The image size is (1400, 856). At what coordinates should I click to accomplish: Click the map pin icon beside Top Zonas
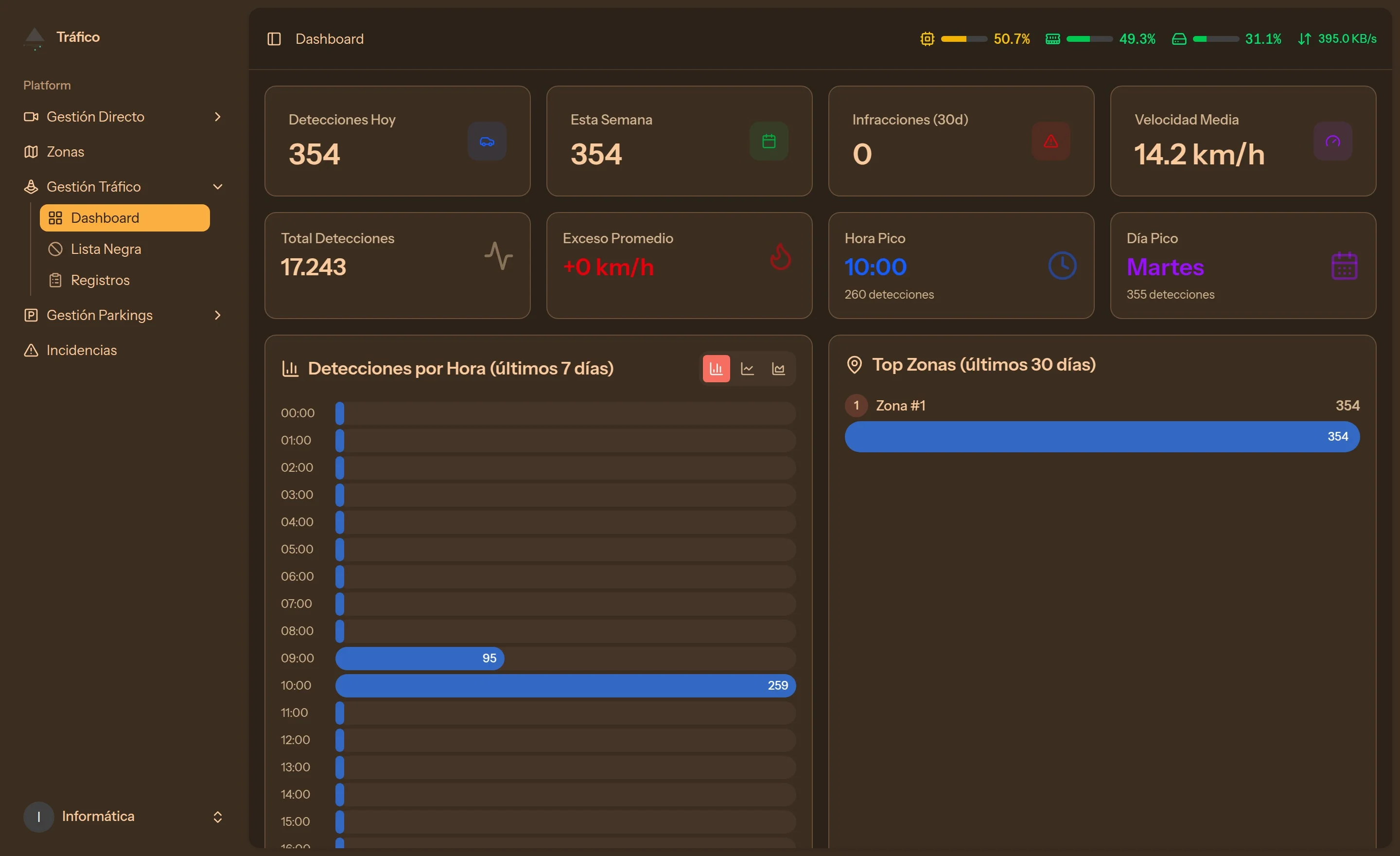[854, 364]
